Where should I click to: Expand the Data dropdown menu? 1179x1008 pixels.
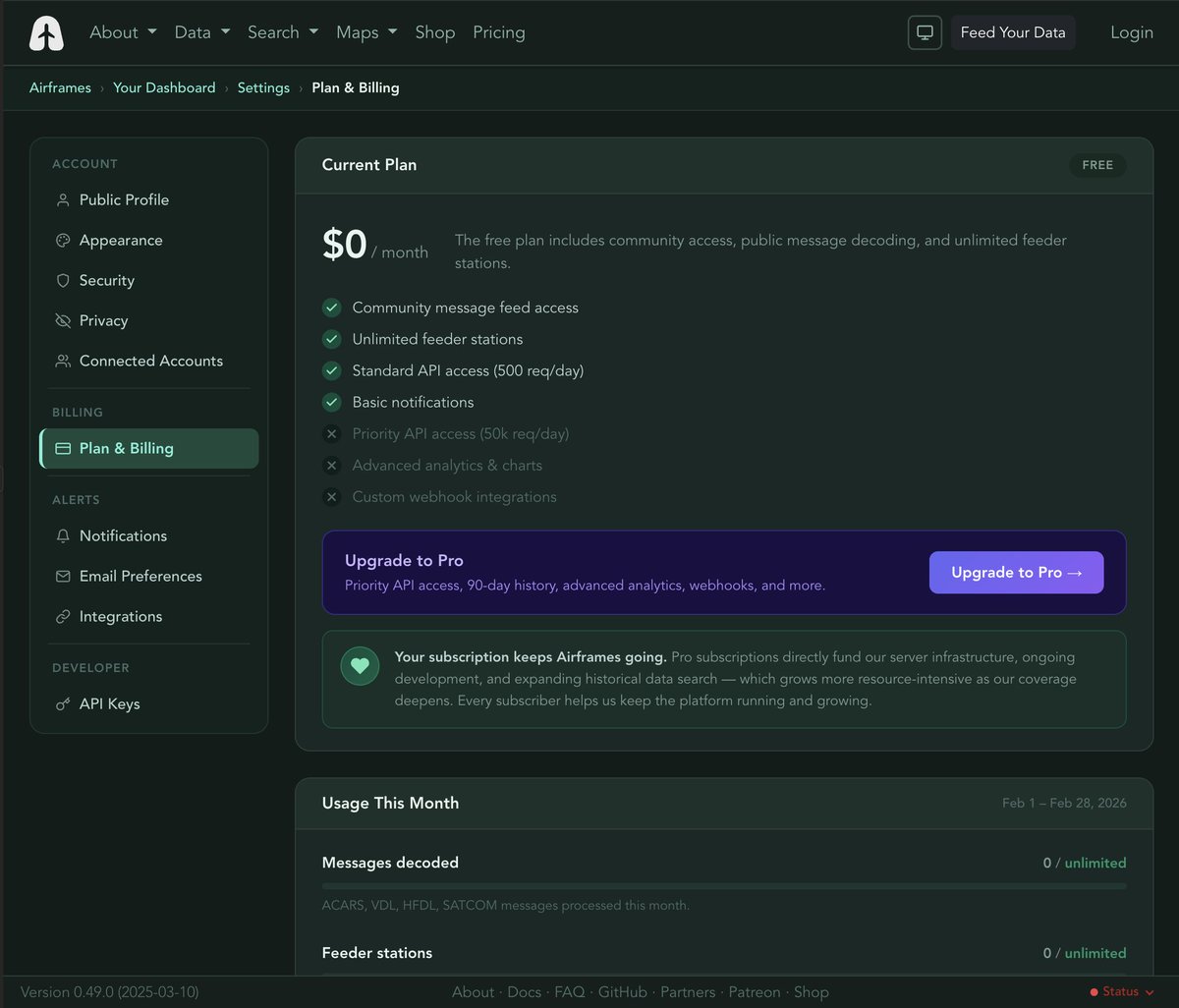(x=202, y=32)
